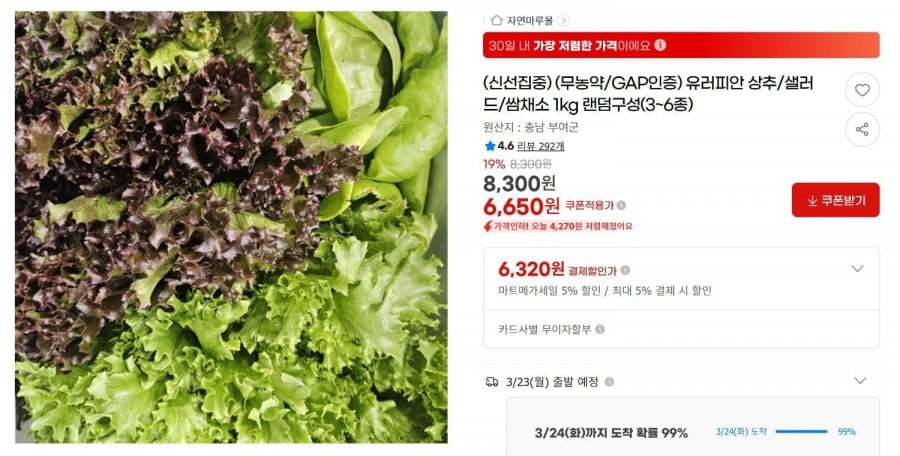The height and width of the screenshot is (456, 900).
Task: Click info icon beside 카드사별 무이자할부
Action: 600,329
